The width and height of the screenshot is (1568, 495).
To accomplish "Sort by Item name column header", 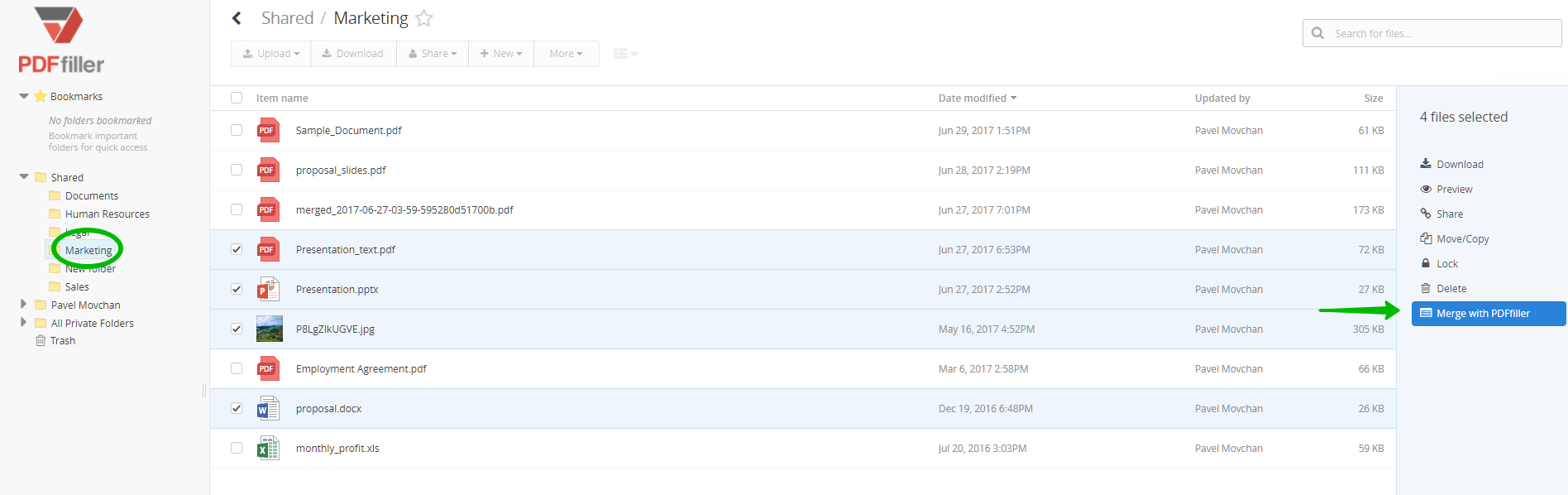I will pos(282,98).
